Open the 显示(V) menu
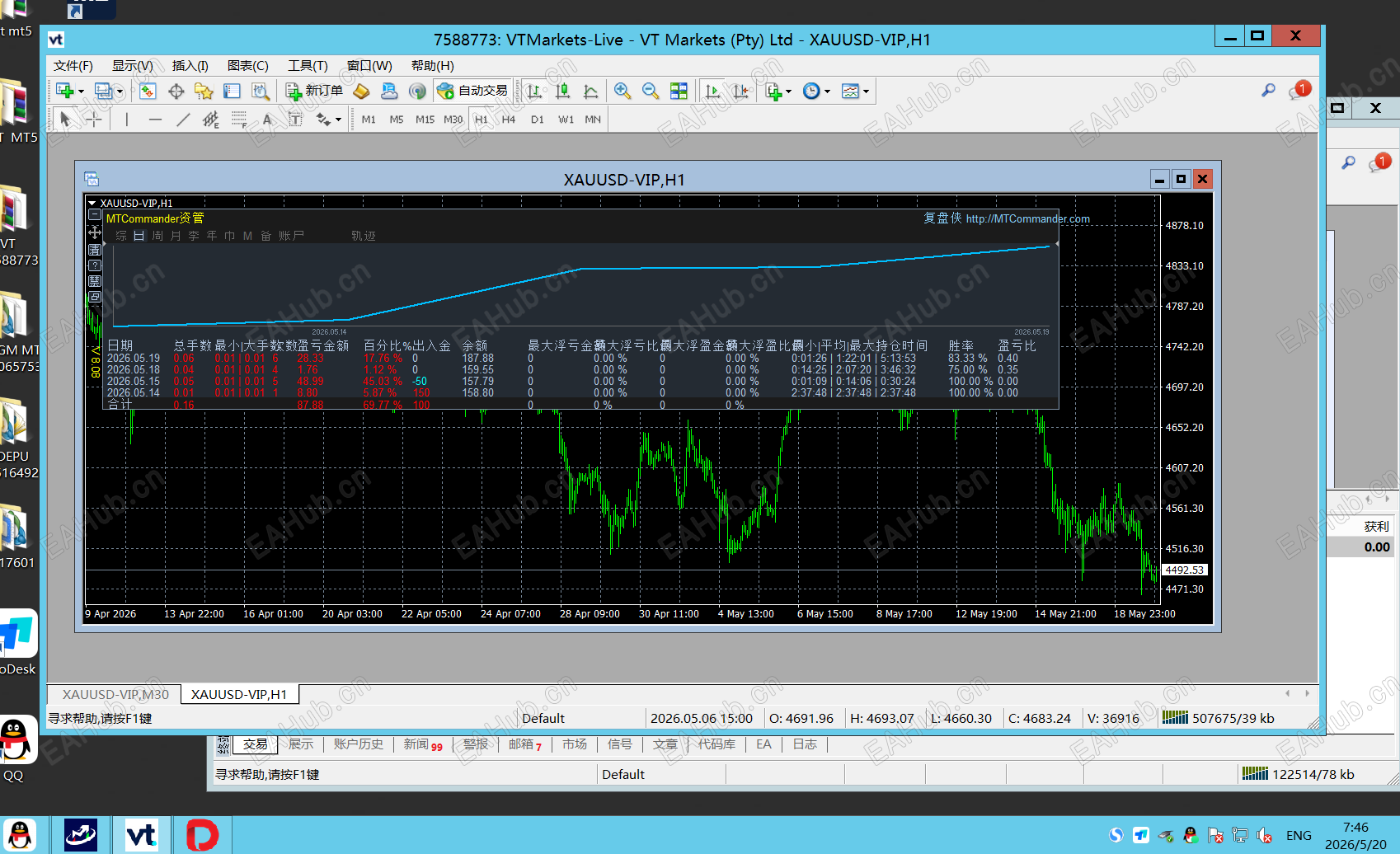Image resolution: width=1400 pixels, height=854 pixels. point(133,66)
